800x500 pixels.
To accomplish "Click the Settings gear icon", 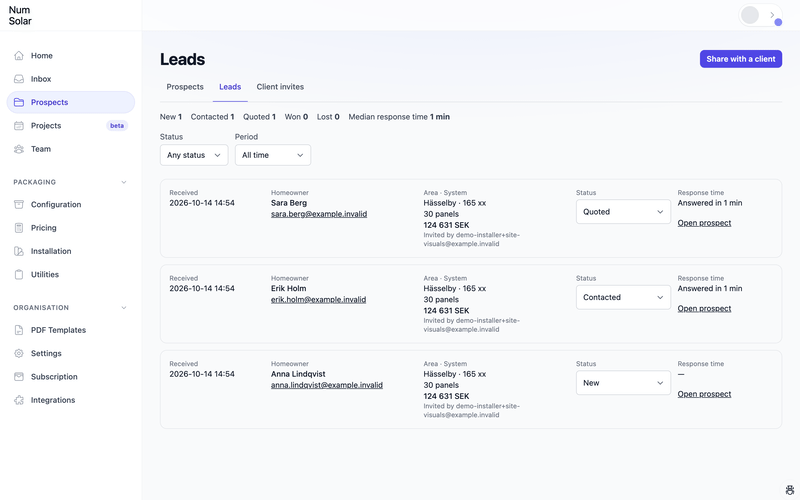I will point(19,354).
